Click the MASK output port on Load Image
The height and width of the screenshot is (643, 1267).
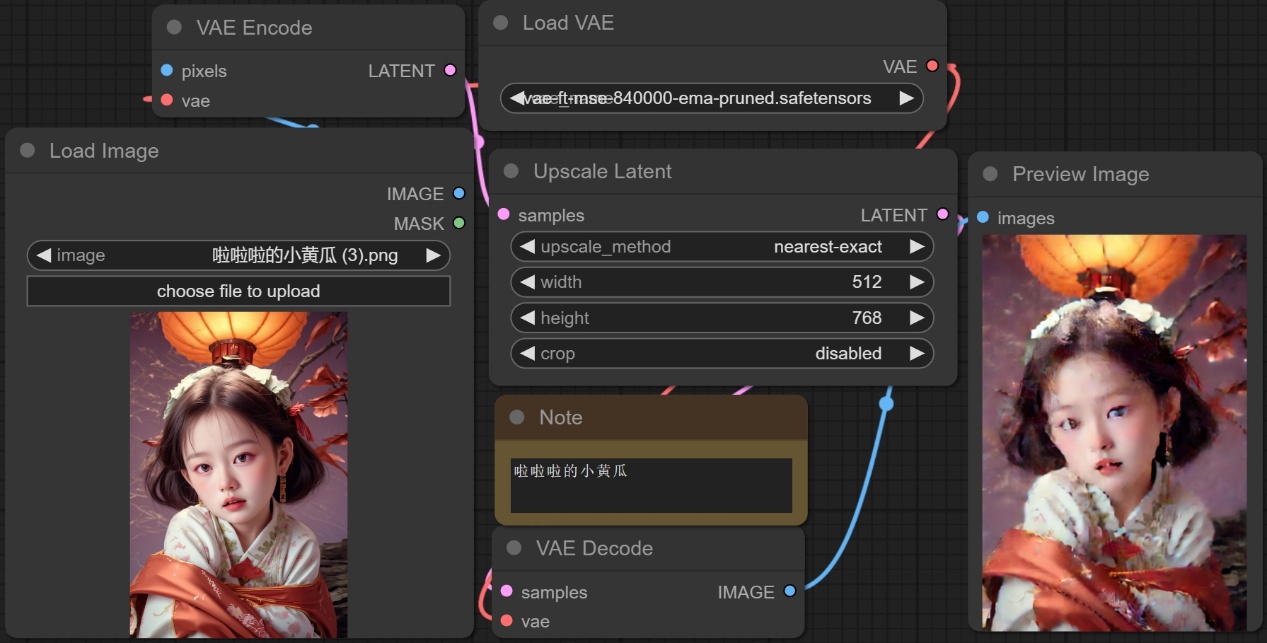[x=459, y=223]
